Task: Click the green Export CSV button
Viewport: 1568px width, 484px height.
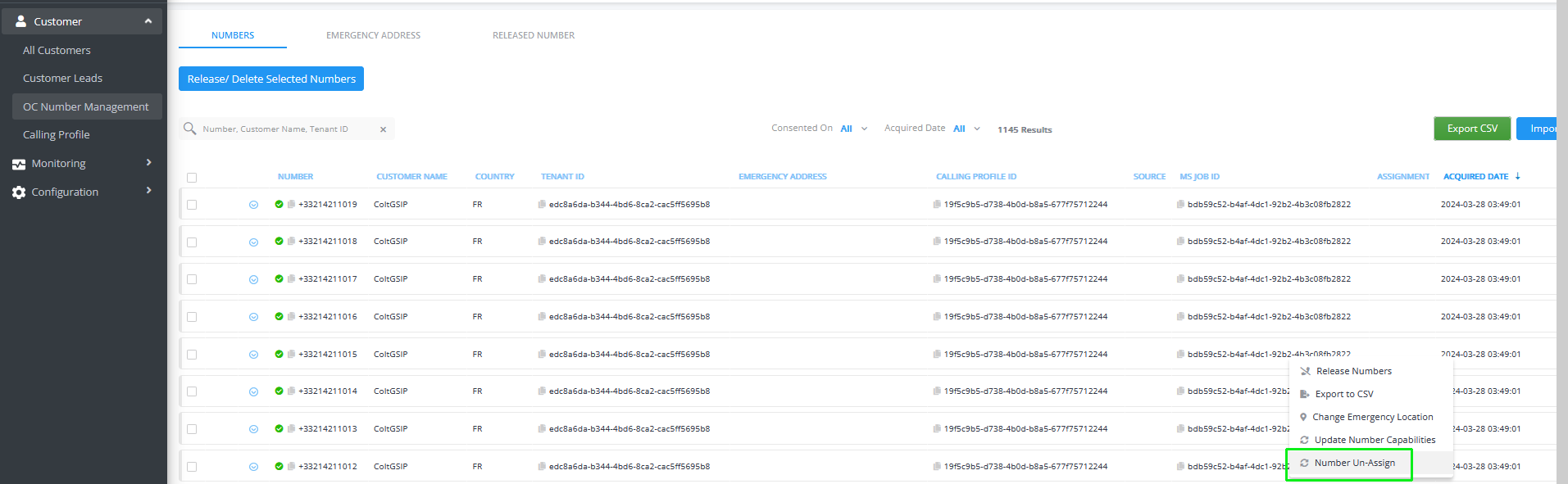Action: [1471, 129]
